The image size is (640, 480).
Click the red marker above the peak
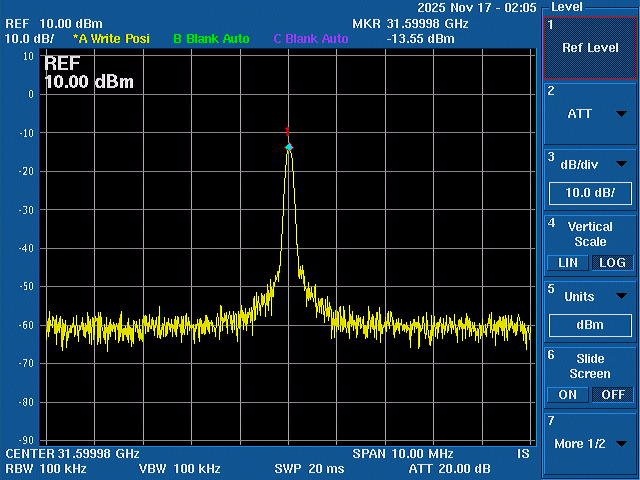288,130
